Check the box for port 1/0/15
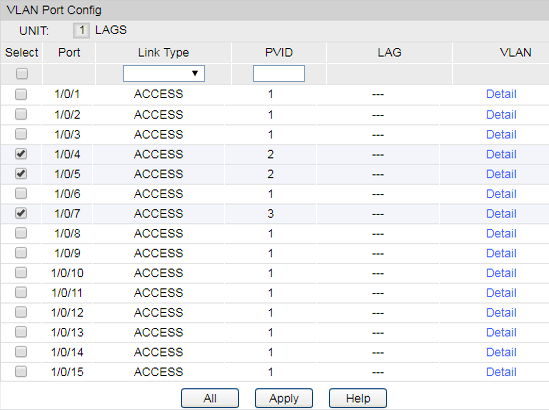 click(21, 371)
